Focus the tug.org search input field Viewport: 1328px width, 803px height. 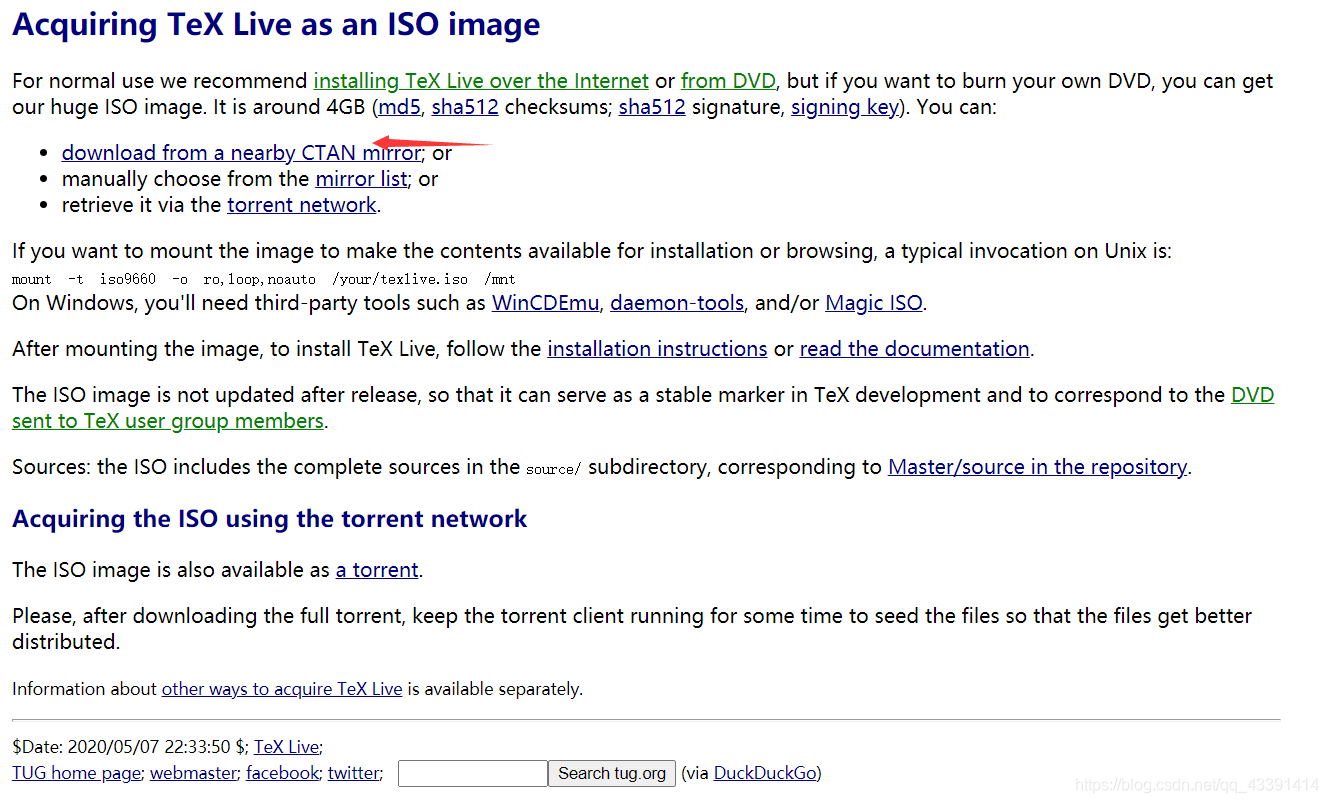pos(473,773)
